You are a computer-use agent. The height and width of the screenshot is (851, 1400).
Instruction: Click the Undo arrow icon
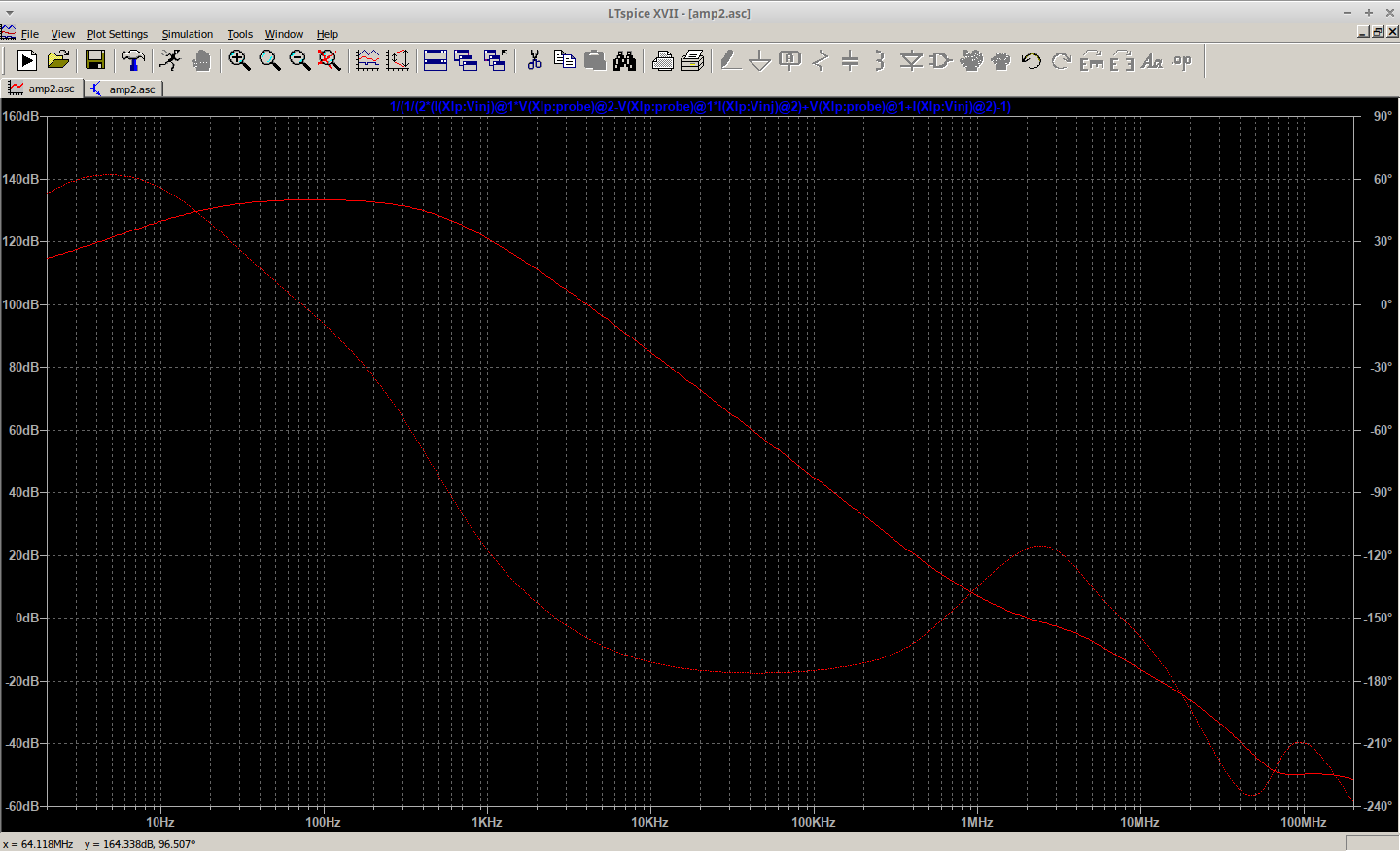pyautogui.click(x=1032, y=60)
